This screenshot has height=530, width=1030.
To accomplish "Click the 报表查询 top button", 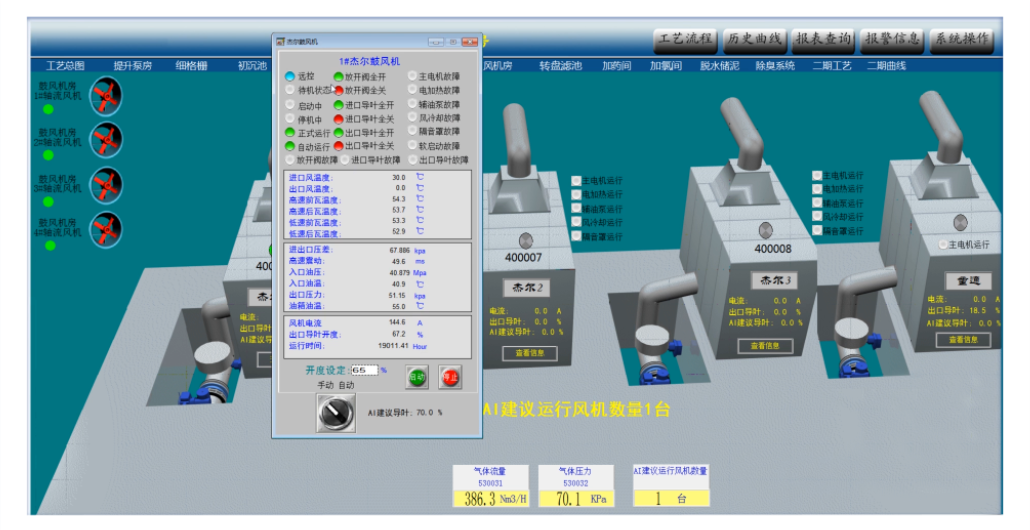I will [823, 39].
